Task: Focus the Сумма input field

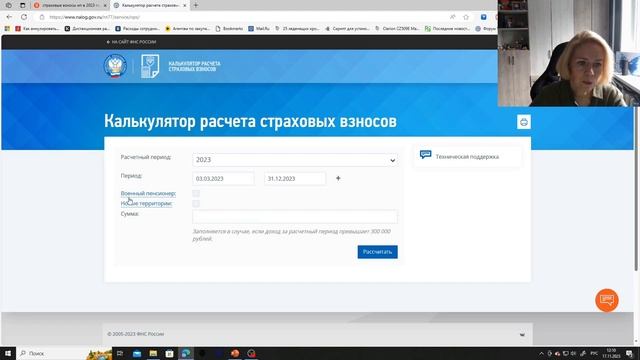Action: pyautogui.click(x=295, y=217)
